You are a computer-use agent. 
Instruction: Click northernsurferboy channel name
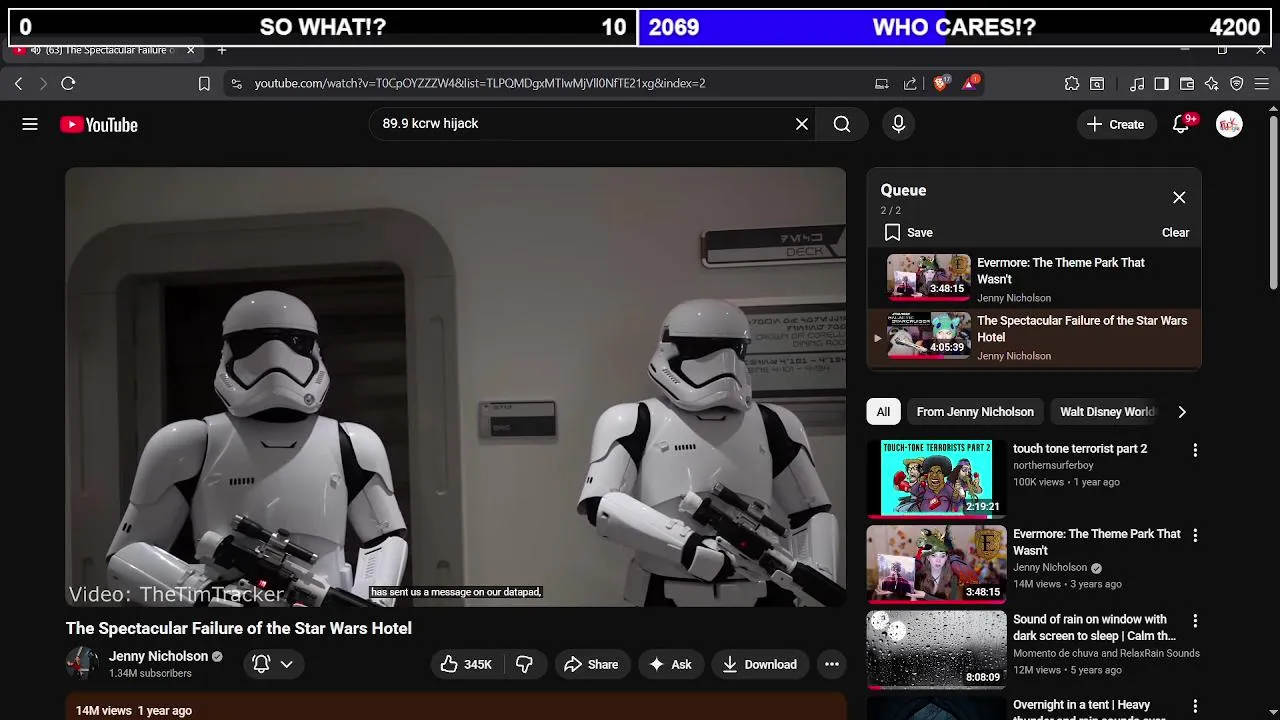(x=1053, y=466)
